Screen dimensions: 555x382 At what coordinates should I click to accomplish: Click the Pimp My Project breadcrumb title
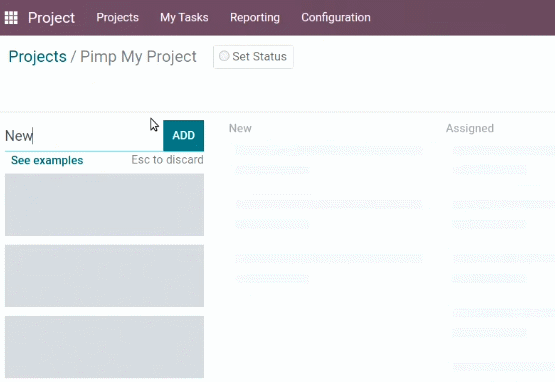tap(138, 57)
